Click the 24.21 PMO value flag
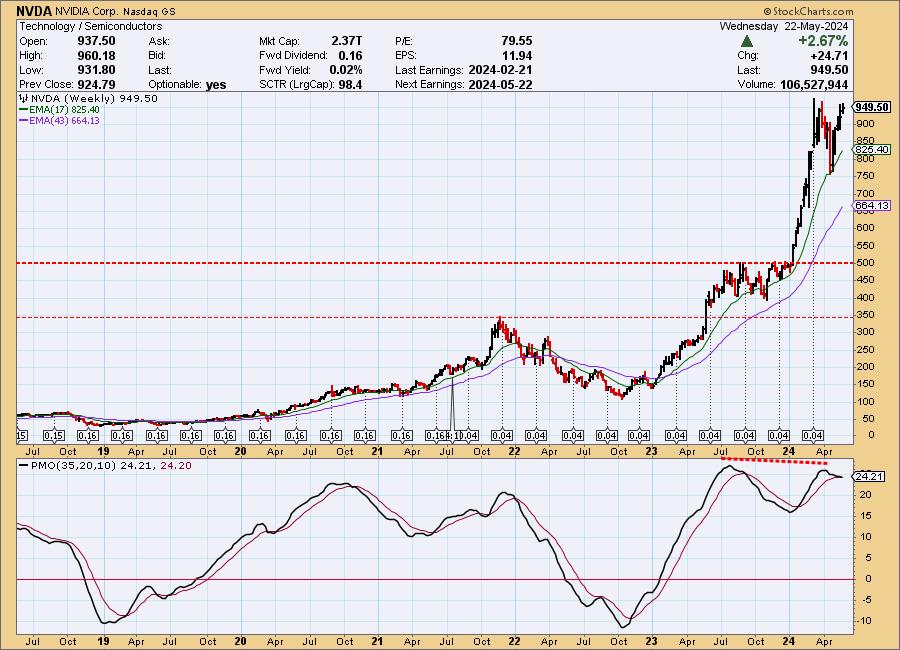The image size is (900, 650). click(x=868, y=477)
